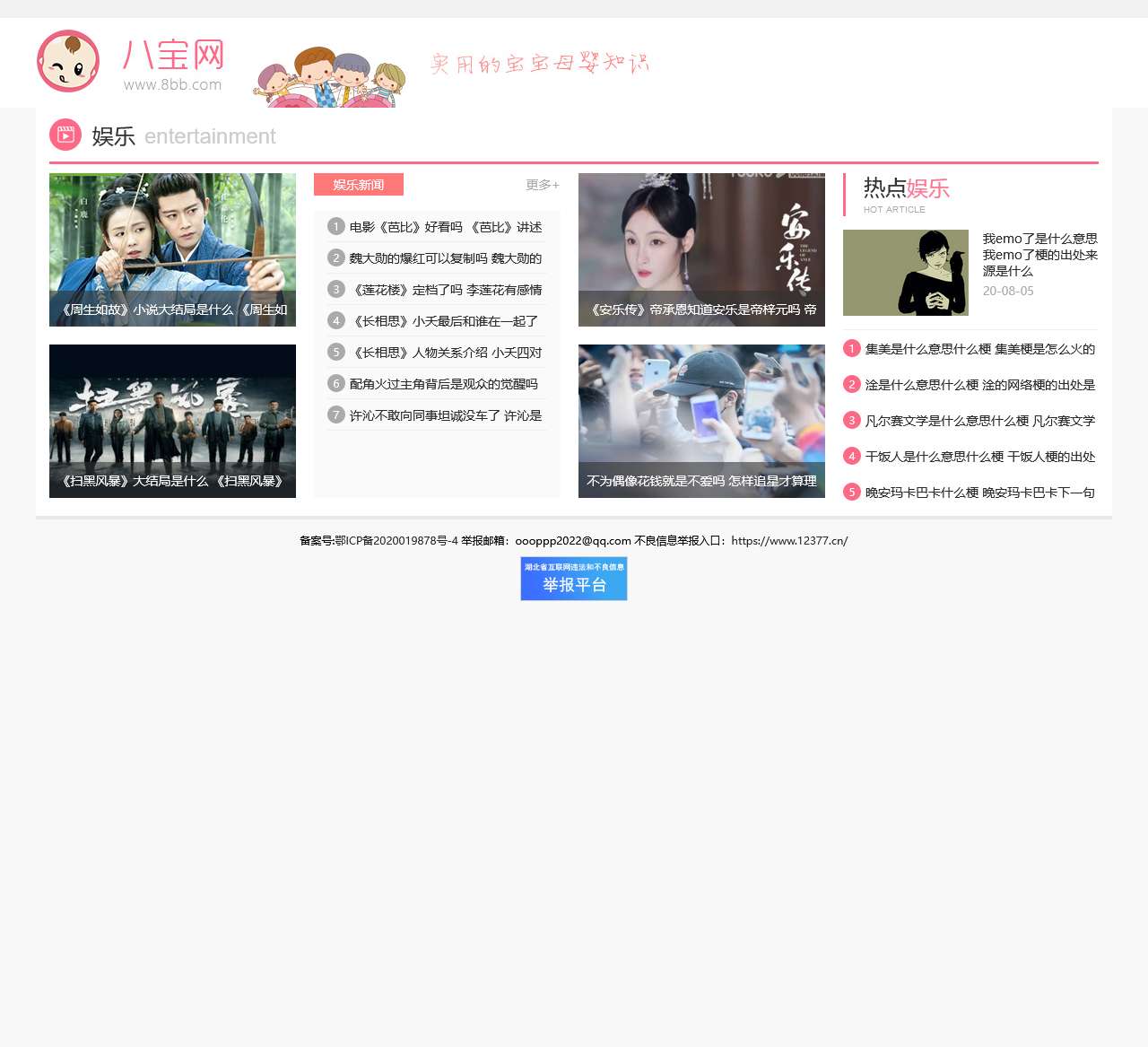
Task: Visit the https://www.12377.cn/ reporting link
Action: coord(789,541)
